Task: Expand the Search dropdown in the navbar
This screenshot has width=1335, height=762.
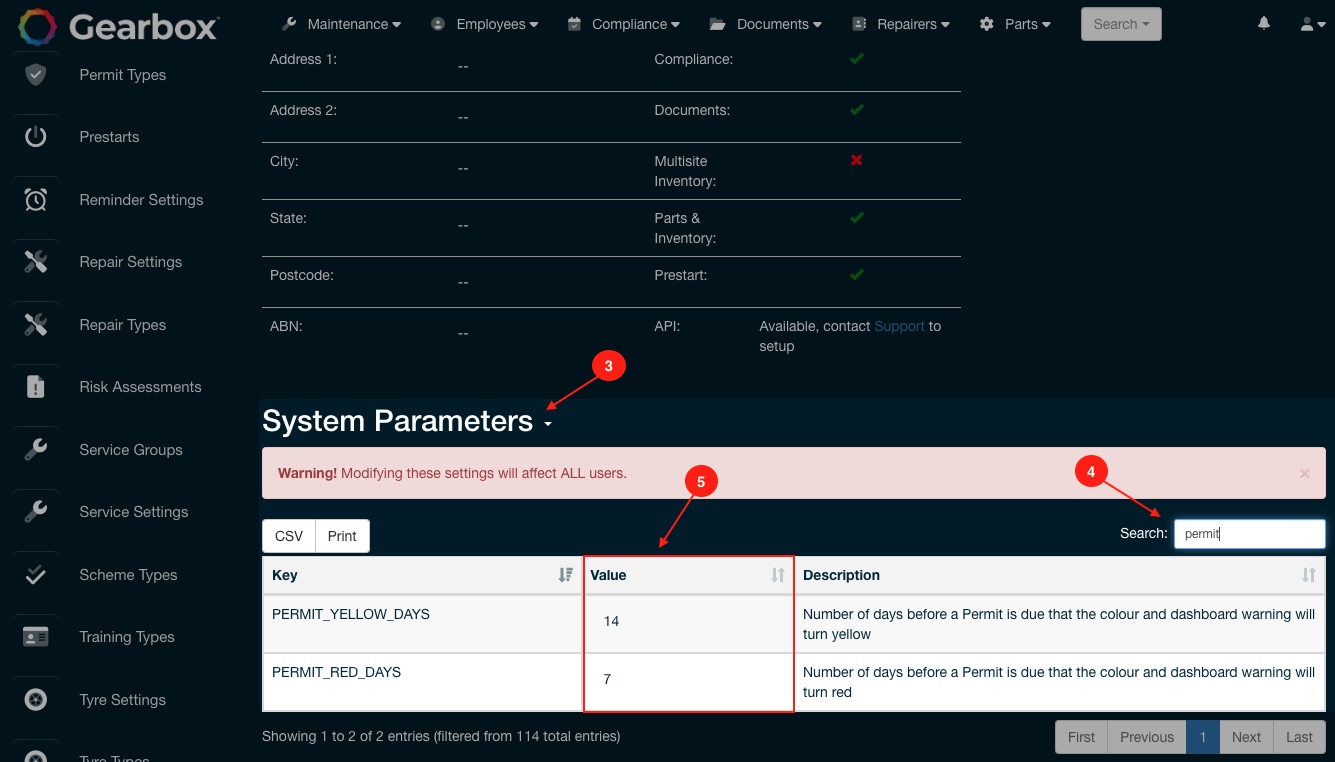Action: pyautogui.click(x=1120, y=23)
